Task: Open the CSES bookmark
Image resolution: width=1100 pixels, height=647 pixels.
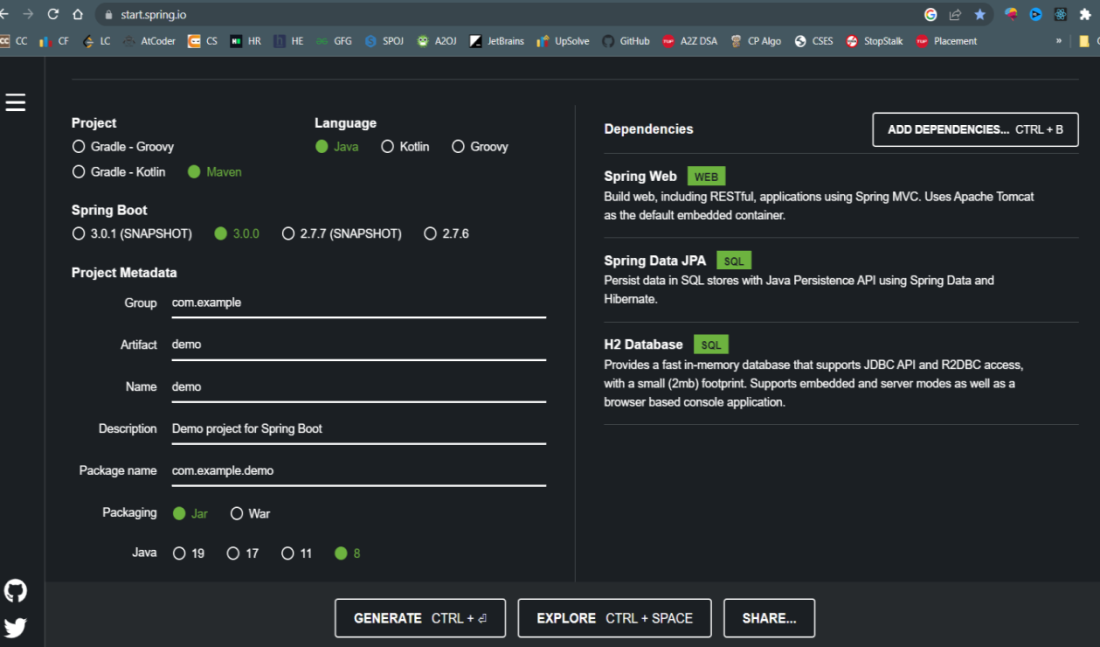Action: tap(814, 41)
